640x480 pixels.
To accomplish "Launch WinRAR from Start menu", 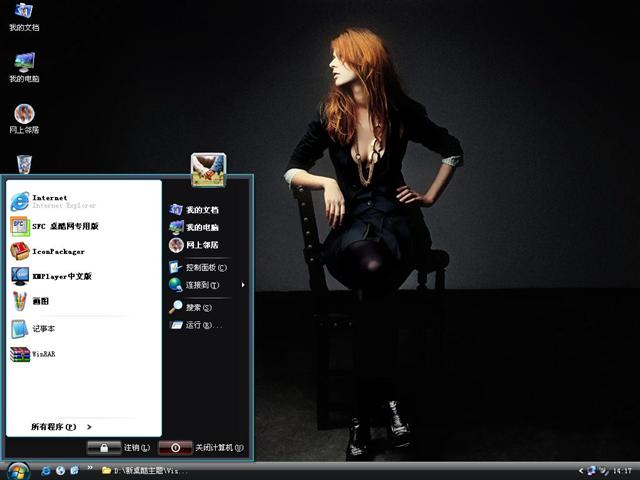I will [x=33, y=354].
